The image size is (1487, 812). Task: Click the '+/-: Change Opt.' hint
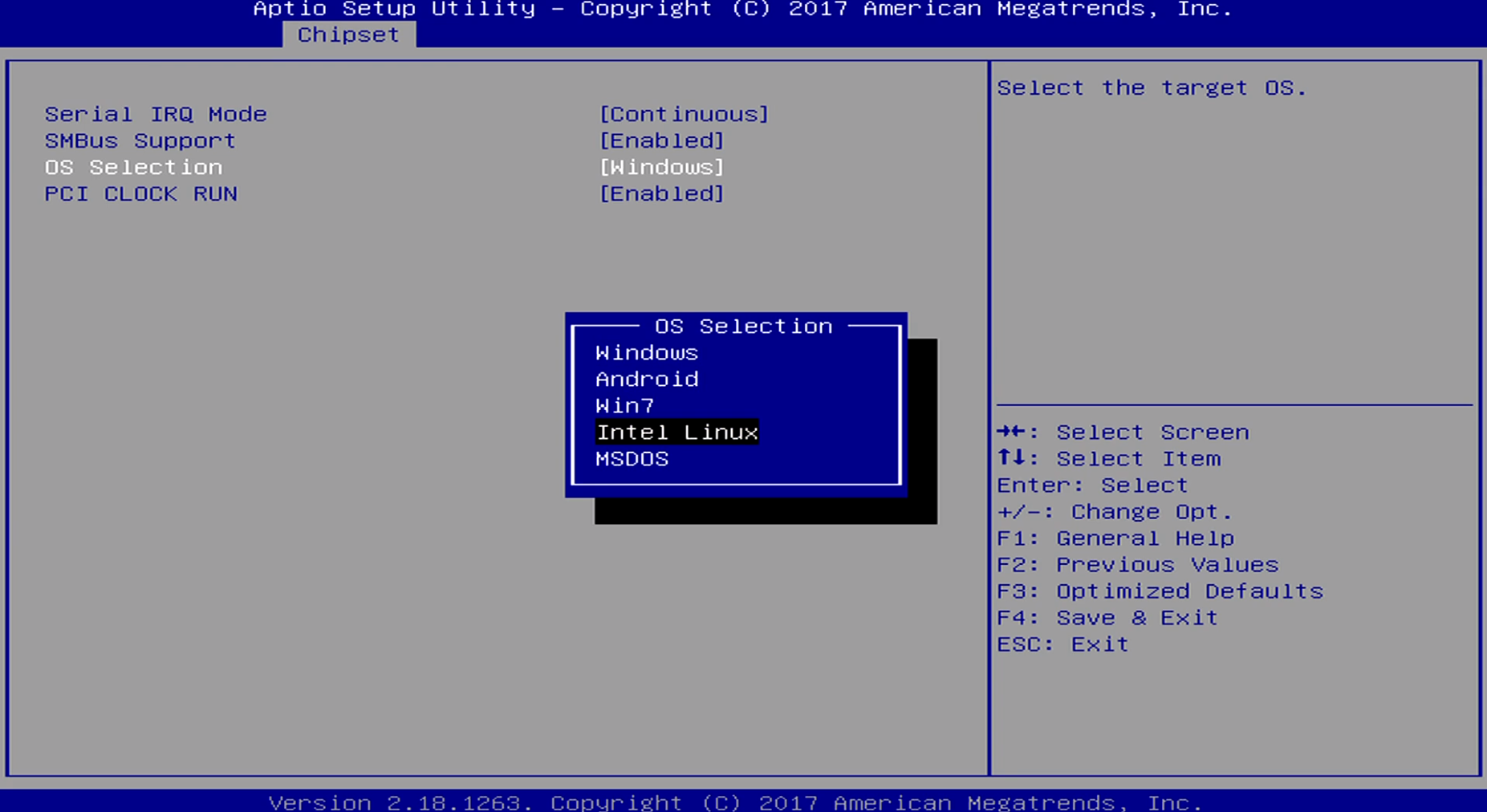tap(1115, 511)
